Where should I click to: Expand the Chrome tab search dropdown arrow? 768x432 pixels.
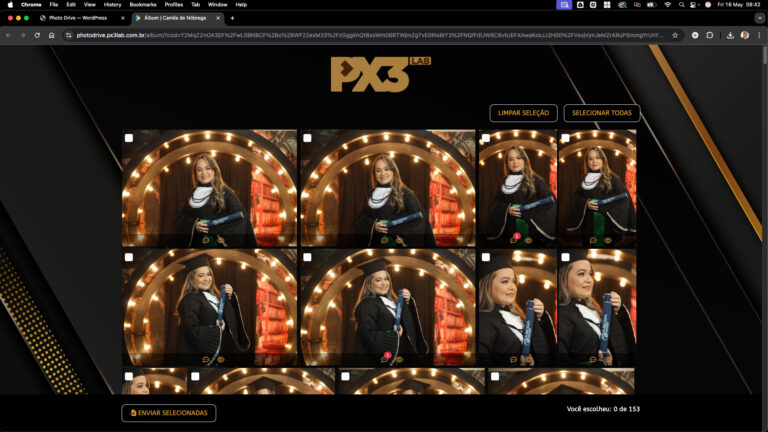click(760, 18)
